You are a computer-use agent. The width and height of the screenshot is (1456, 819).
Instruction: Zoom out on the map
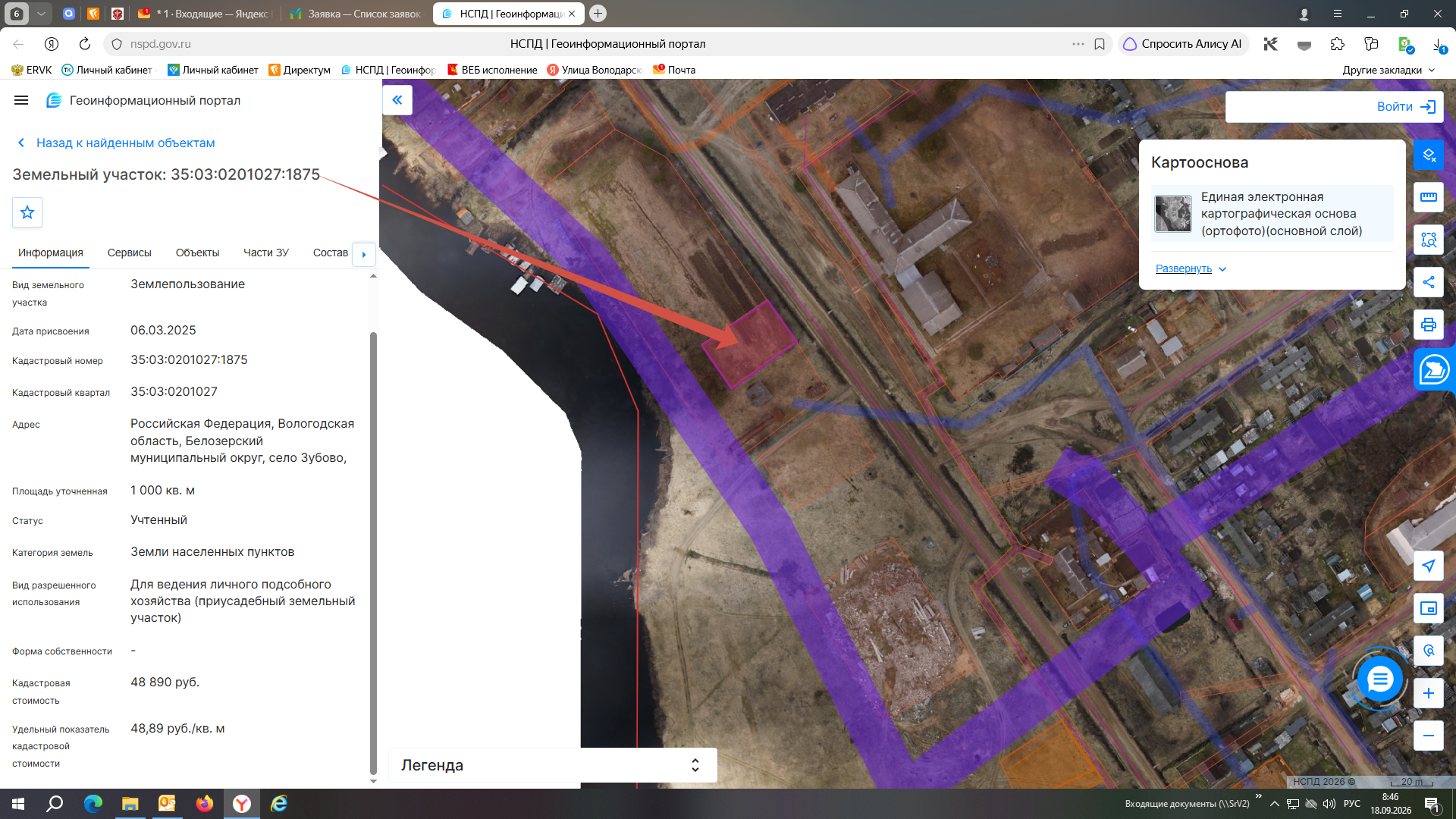tap(1429, 736)
